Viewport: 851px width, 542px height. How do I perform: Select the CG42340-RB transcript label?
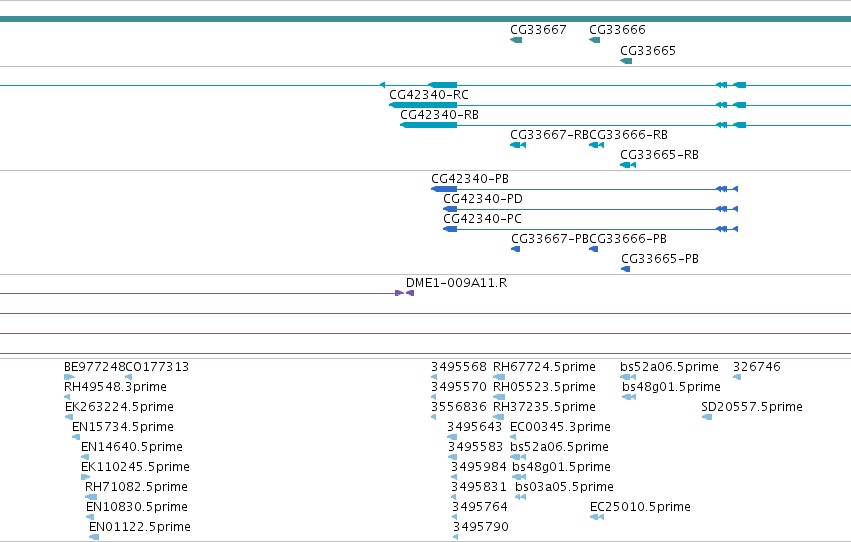click(x=440, y=115)
